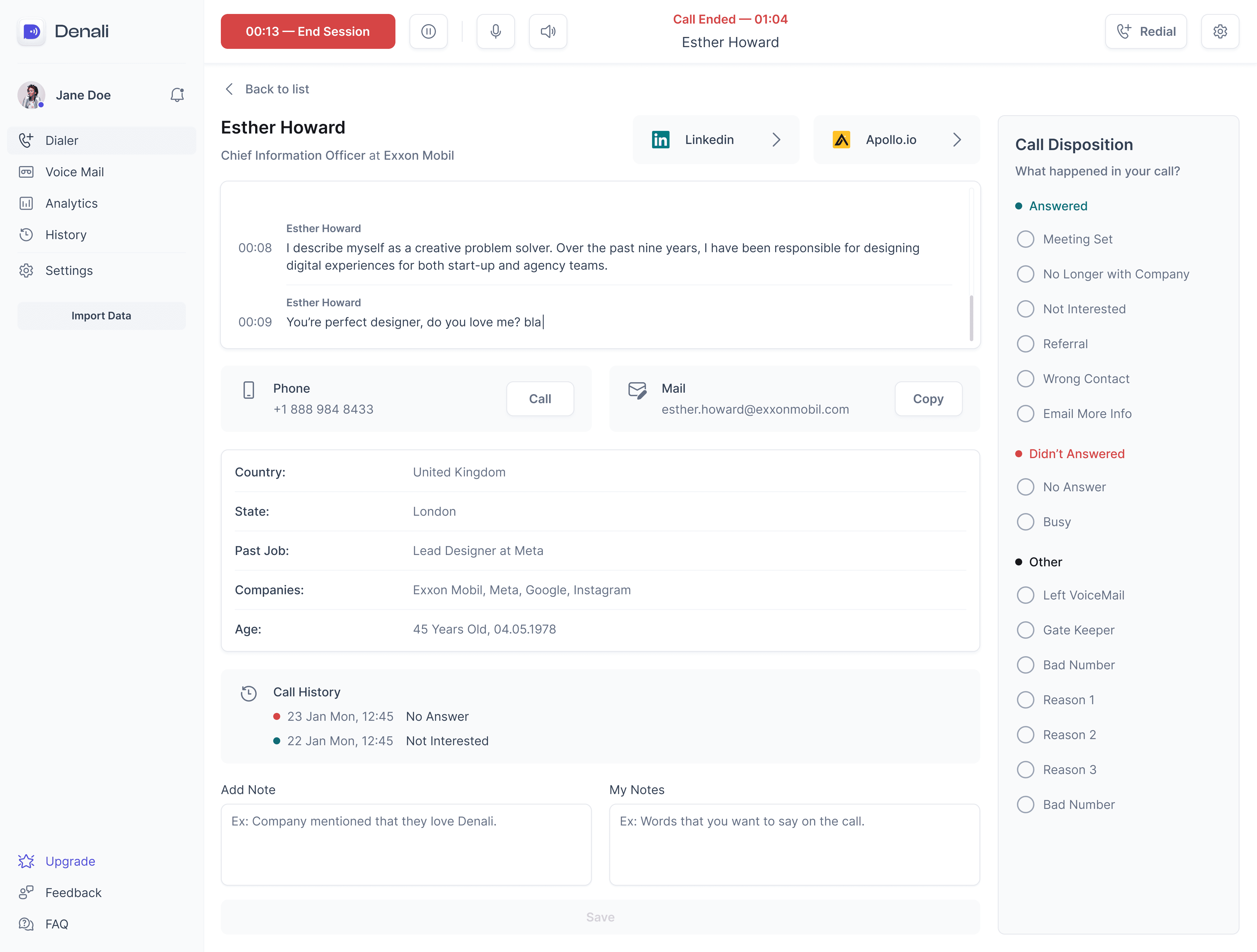Choose the No Answer radio button
1257x952 pixels.
[1025, 487]
